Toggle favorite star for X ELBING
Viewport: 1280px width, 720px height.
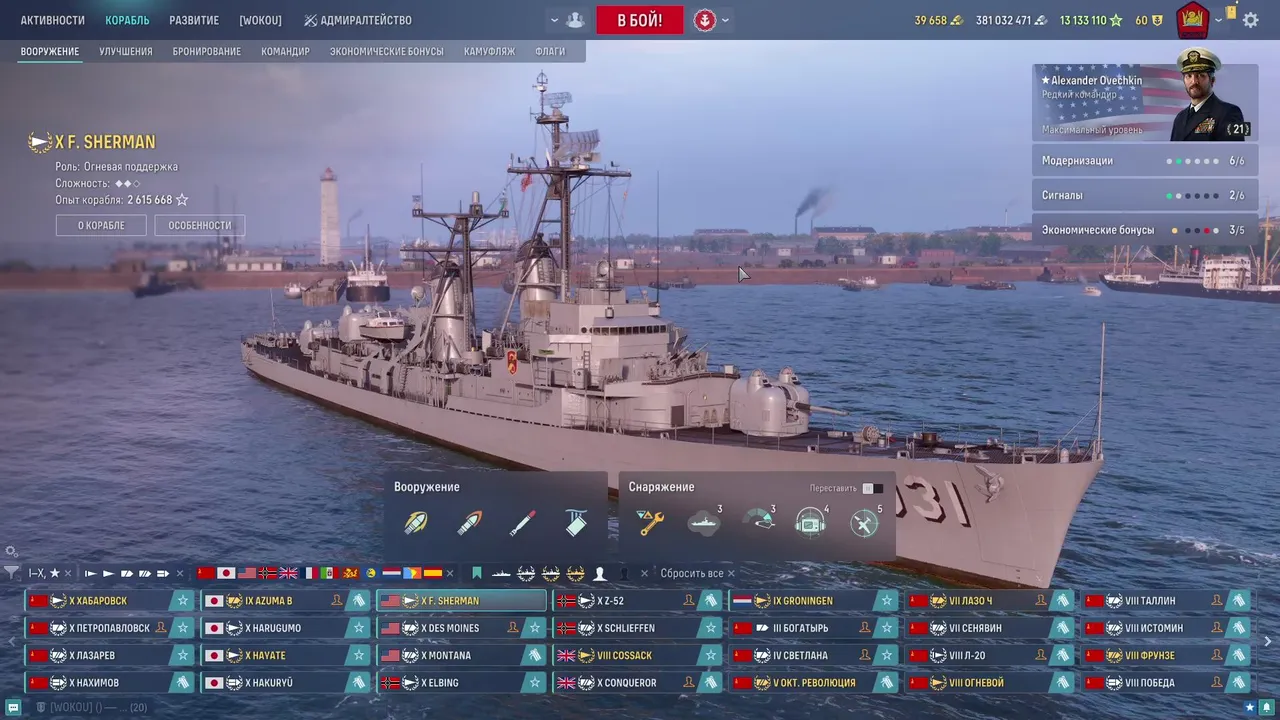tap(534, 683)
